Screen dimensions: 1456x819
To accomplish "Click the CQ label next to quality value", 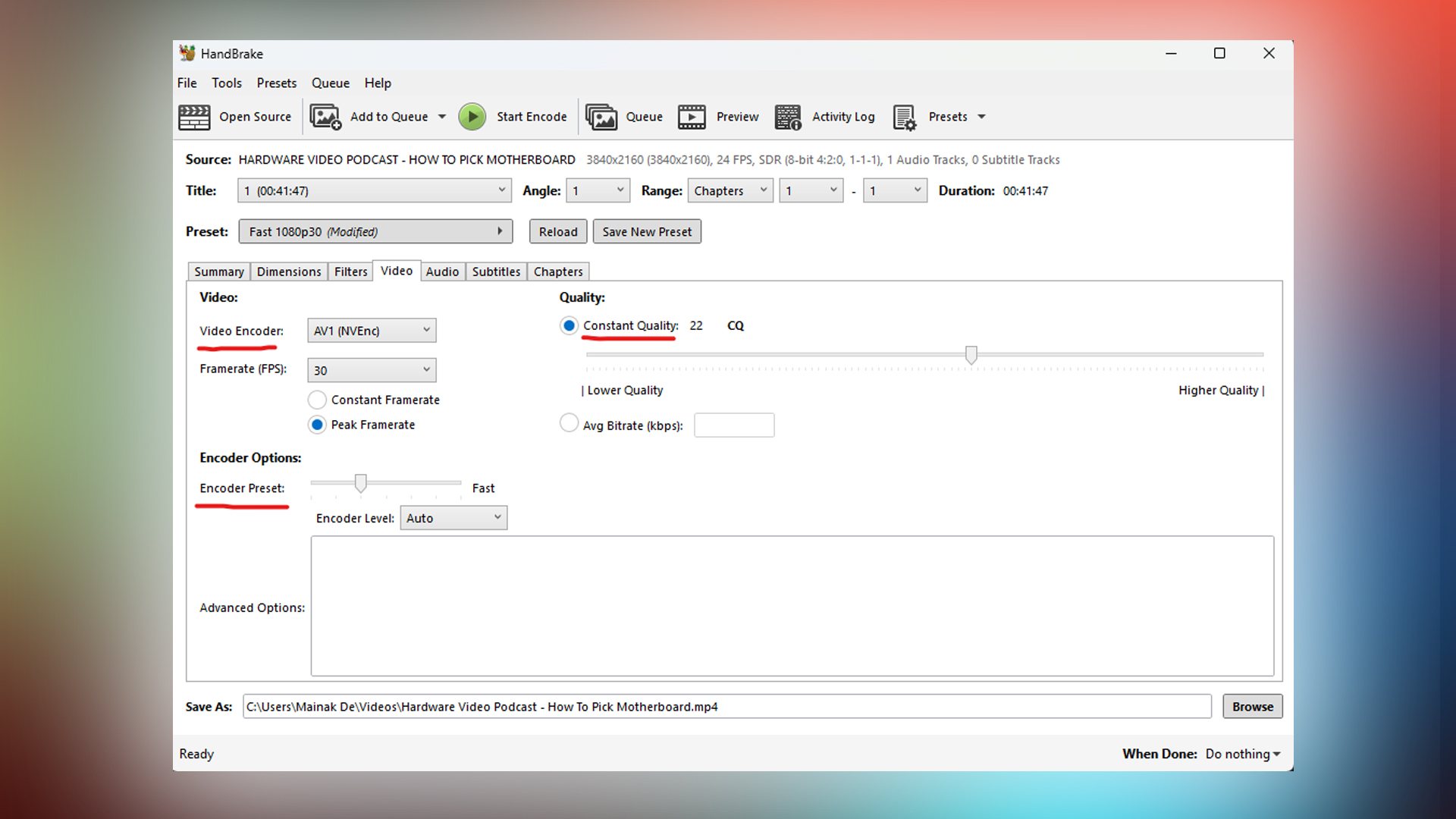I will click(x=736, y=325).
